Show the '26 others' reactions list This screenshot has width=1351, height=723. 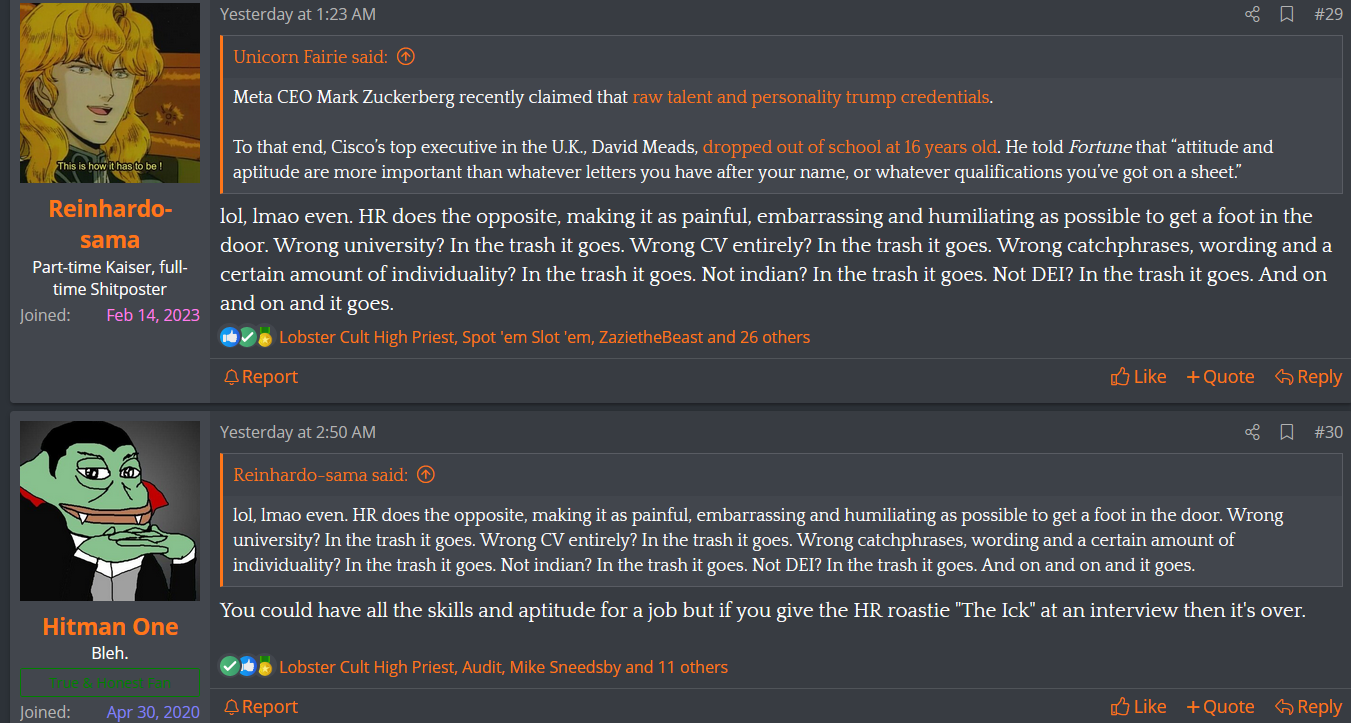[775, 338]
